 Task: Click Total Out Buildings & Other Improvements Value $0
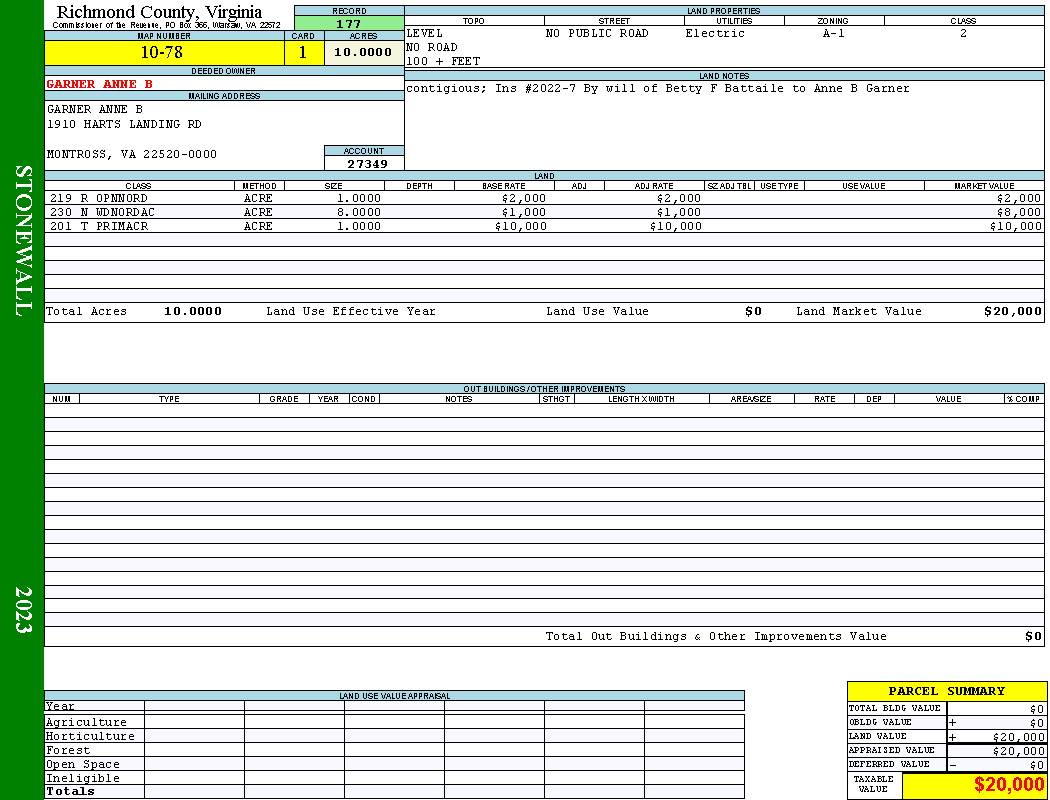click(1033, 636)
